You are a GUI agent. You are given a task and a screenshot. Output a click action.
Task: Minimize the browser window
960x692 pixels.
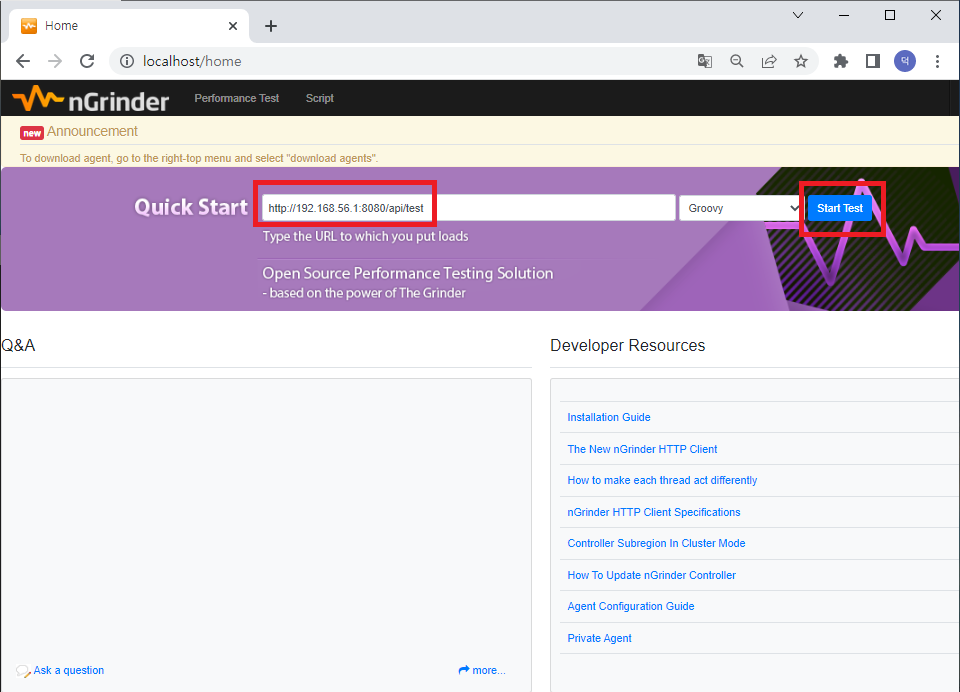coord(844,15)
